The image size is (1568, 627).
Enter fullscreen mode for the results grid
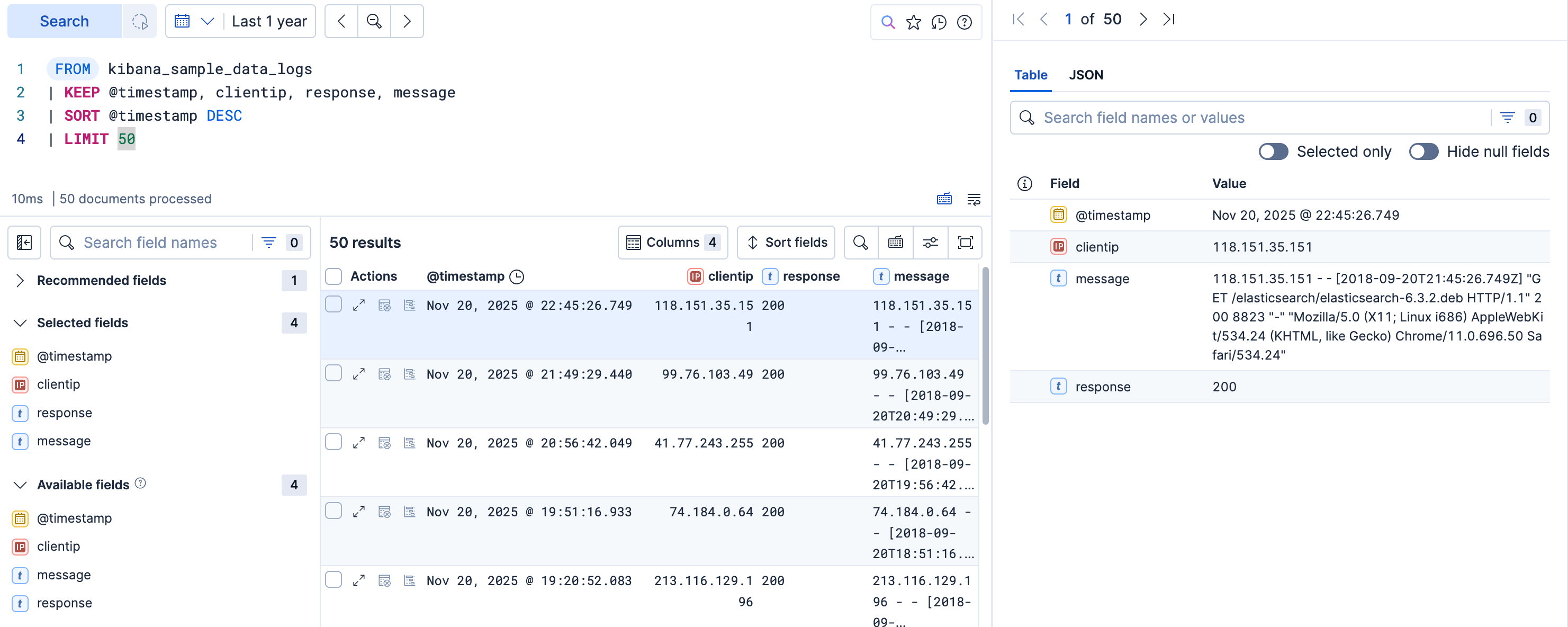[966, 241]
